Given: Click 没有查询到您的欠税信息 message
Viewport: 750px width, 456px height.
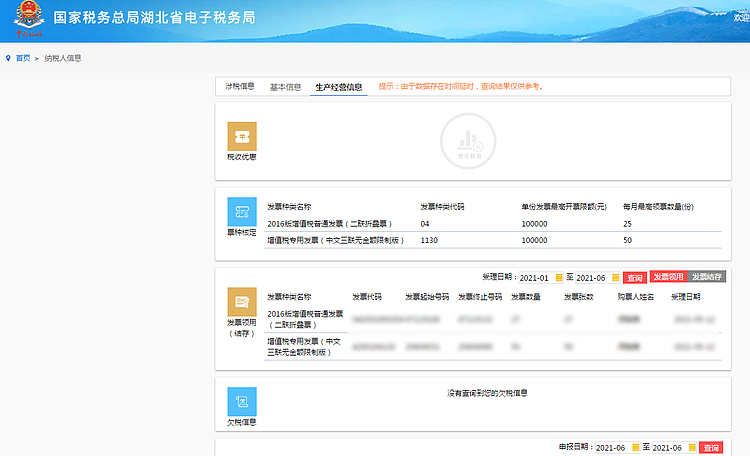Looking at the screenshot, I should coord(487,393).
